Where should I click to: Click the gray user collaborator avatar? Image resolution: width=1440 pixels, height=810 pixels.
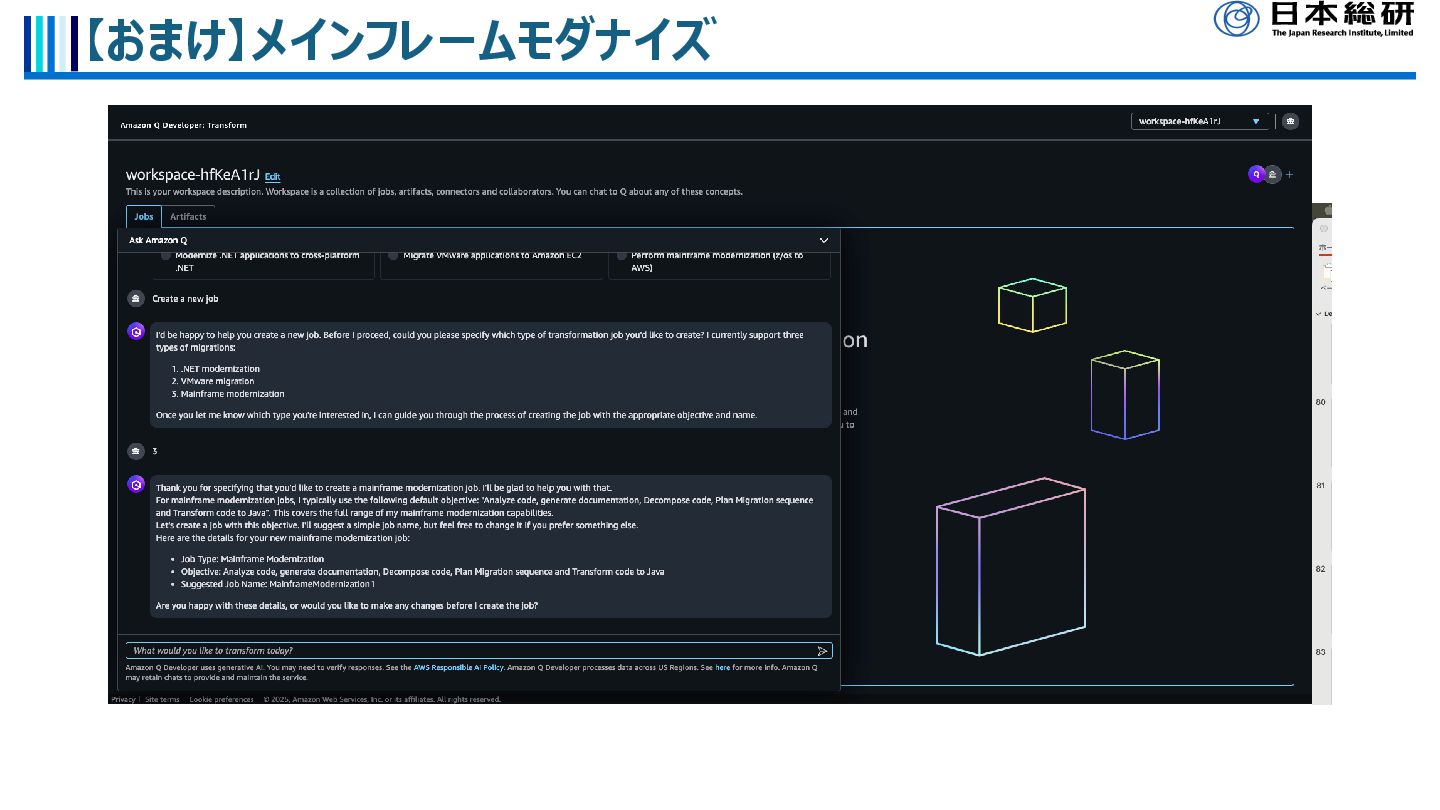click(1272, 174)
